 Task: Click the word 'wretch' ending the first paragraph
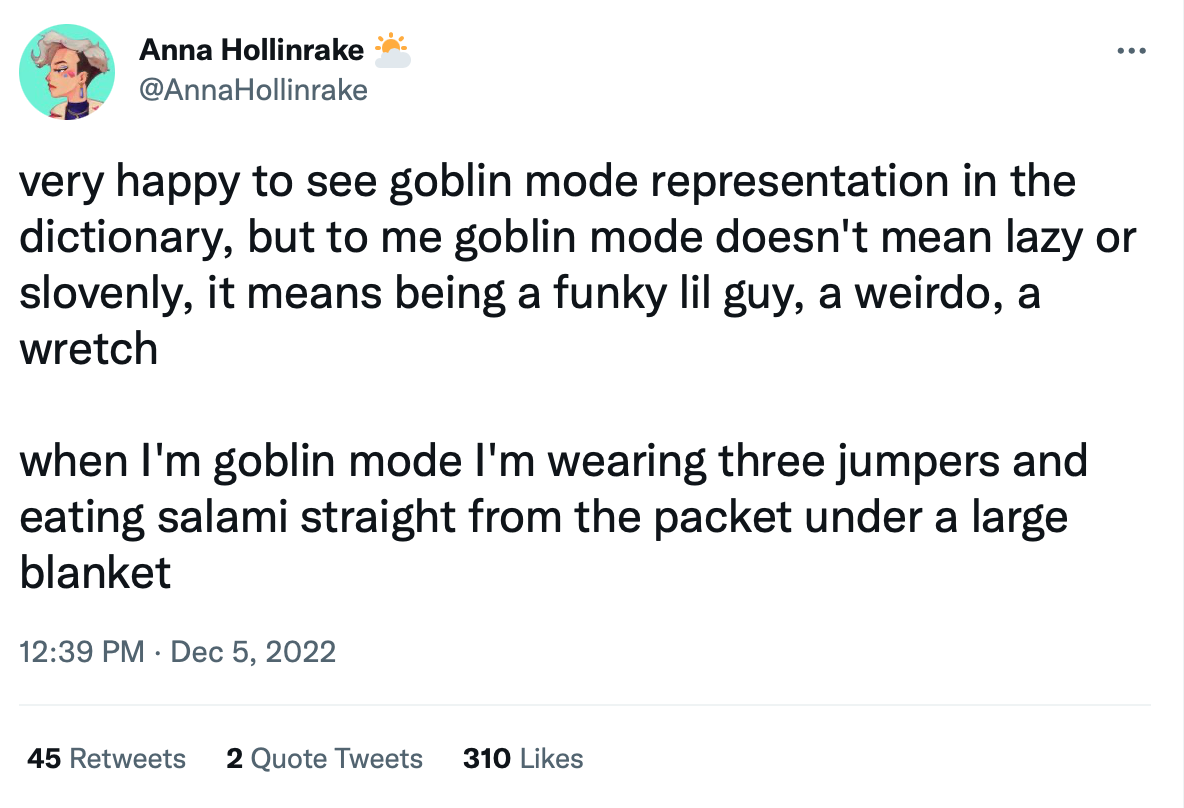click(88, 349)
